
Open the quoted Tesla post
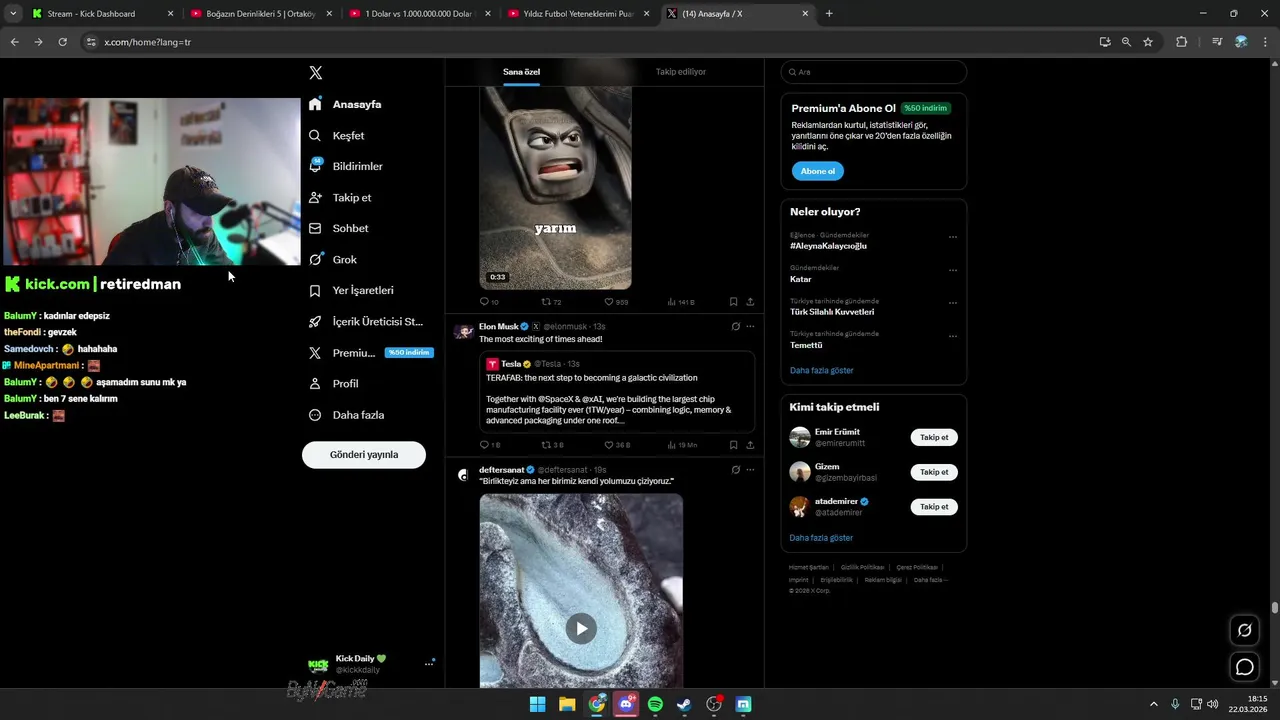click(x=618, y=392)
